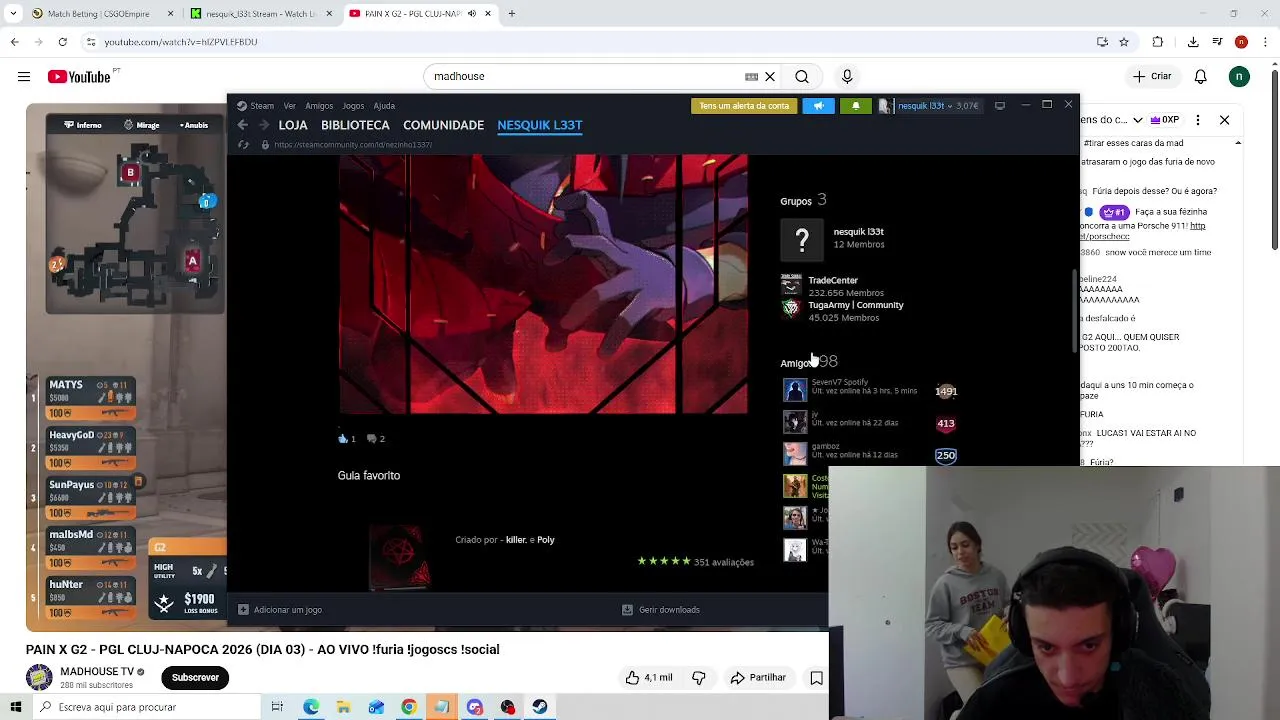Image resolution: width=1280 pixels, height=720 pixels.
Task: Open Steam announcements megaphone button
Action: [x=818, y=105]
